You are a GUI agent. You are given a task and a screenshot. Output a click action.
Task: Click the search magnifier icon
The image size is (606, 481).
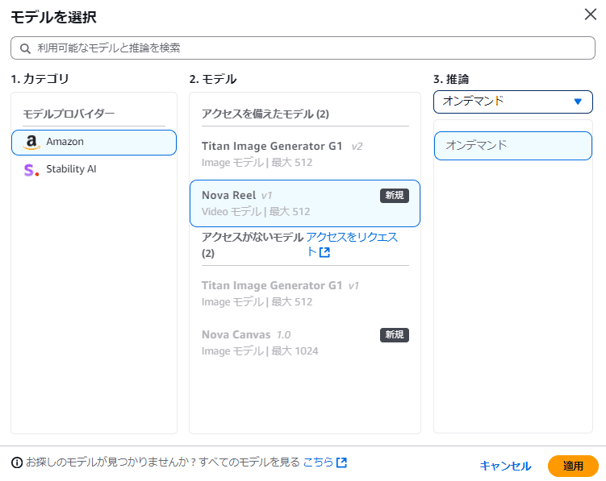[25, 48]
